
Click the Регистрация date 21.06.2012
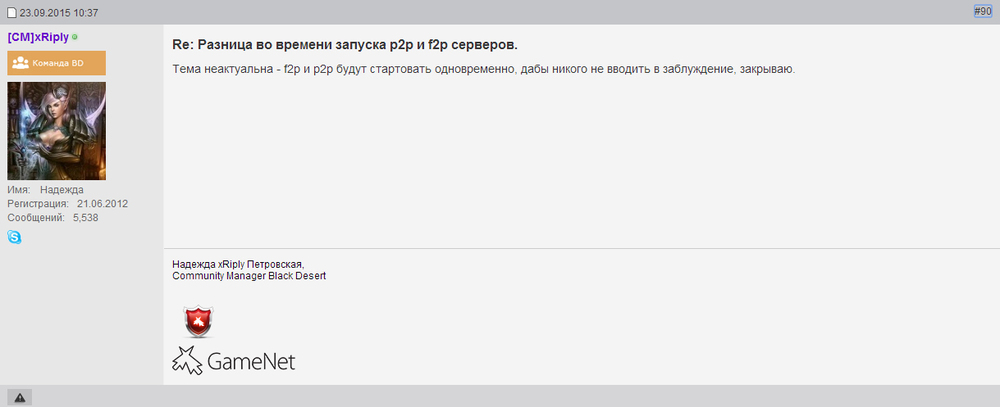click(102, 203)
